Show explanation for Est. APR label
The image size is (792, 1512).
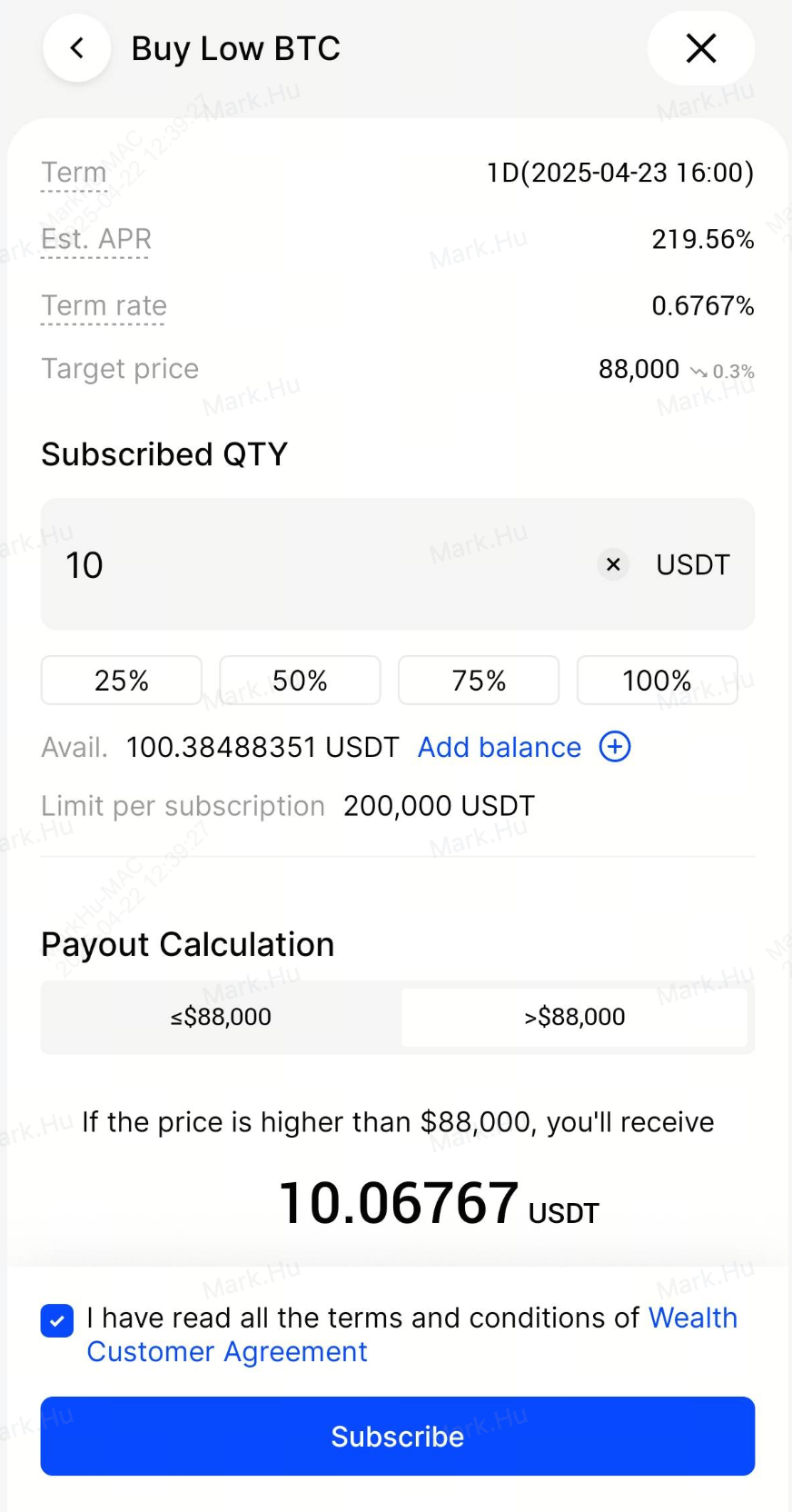pos(96,239)
